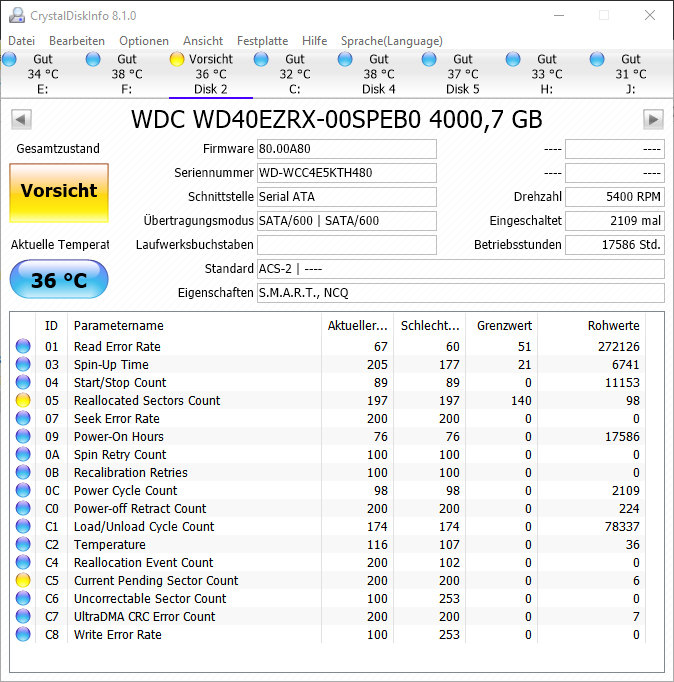Screen dimensions: 674x682
Task: Click the drive title WDC WD40EZRX-00SPEB0
Action: [337, 119]
